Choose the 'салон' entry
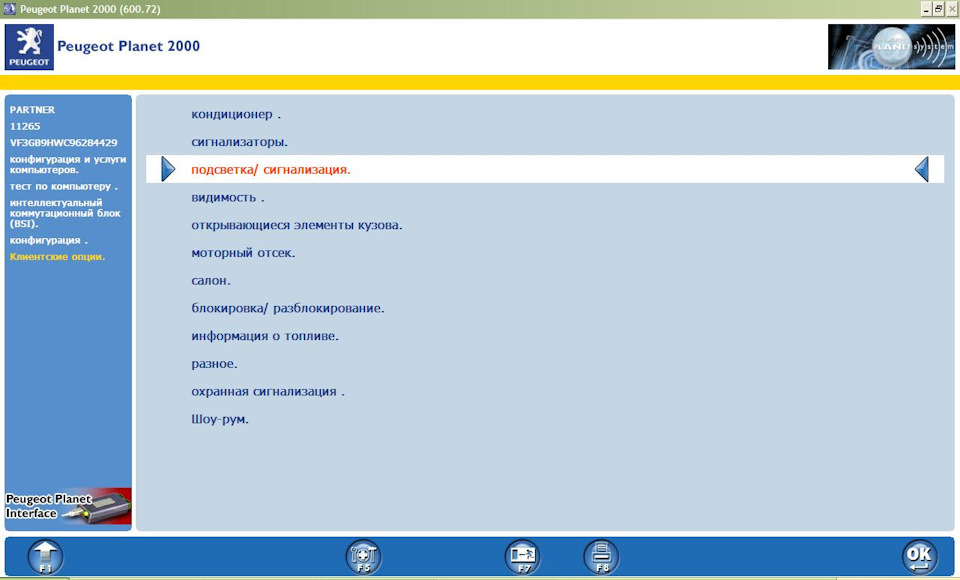 coord(211,281)
